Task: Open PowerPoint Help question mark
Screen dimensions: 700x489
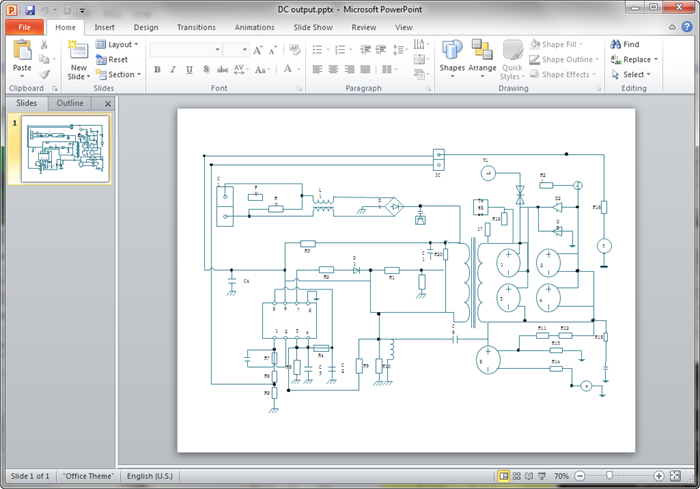Action: coord(688,28)
